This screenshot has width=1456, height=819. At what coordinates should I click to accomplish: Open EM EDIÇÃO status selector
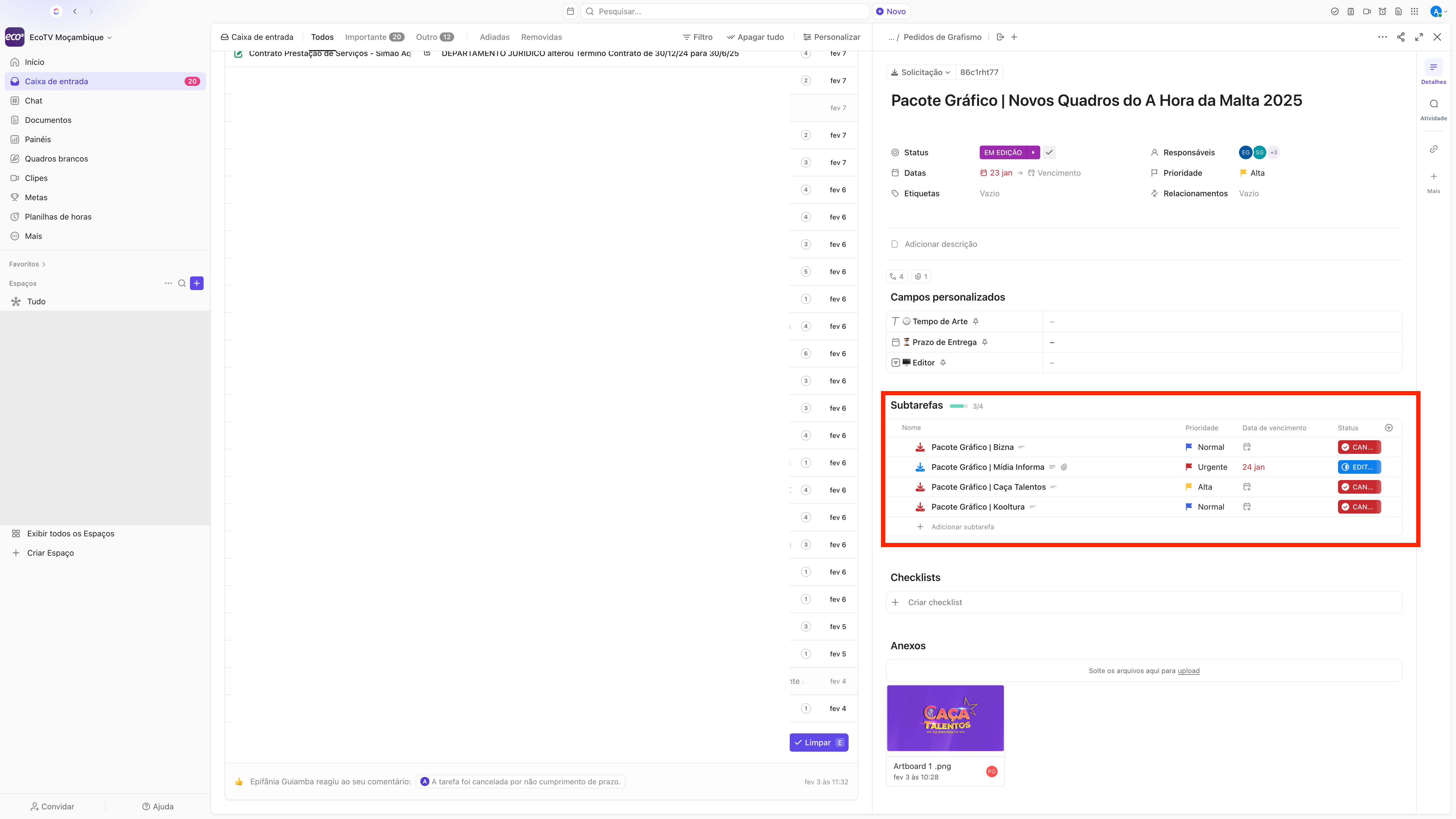[x=1003, y=153]
